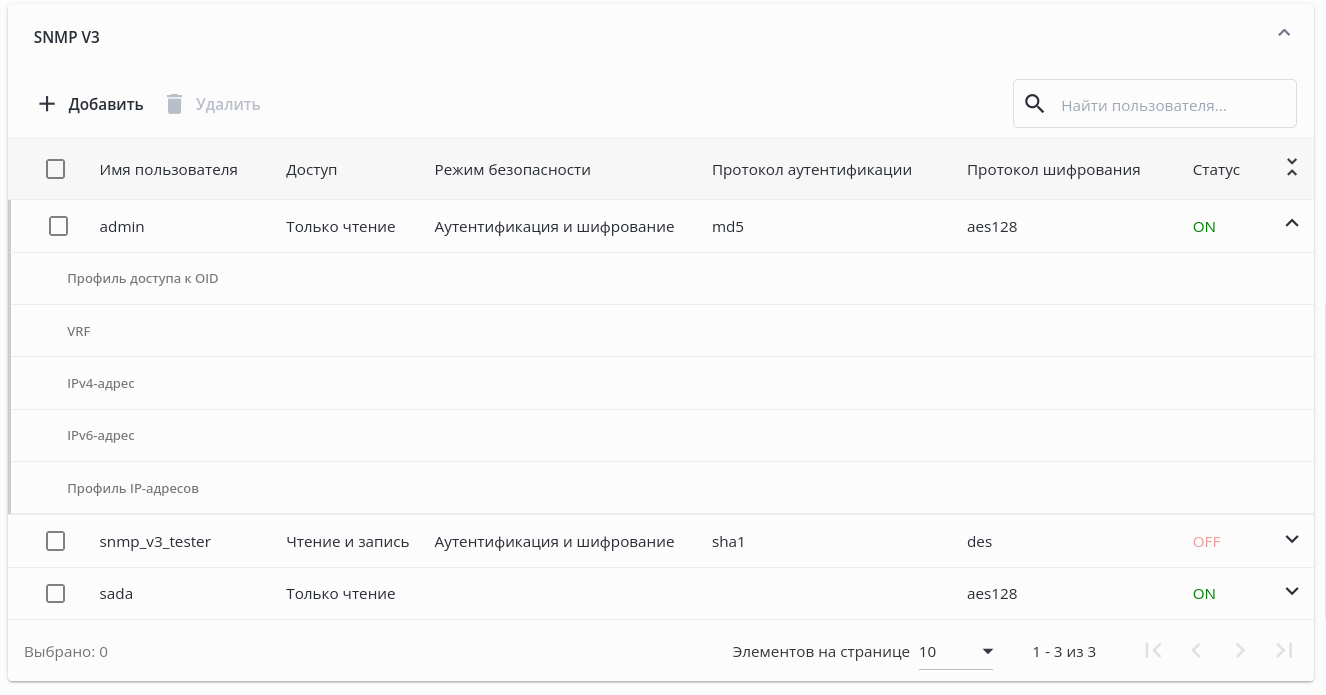Screen dimensions: 1326x695
Task: Click the trash icon for Удалить
Action: click(174, 104)
